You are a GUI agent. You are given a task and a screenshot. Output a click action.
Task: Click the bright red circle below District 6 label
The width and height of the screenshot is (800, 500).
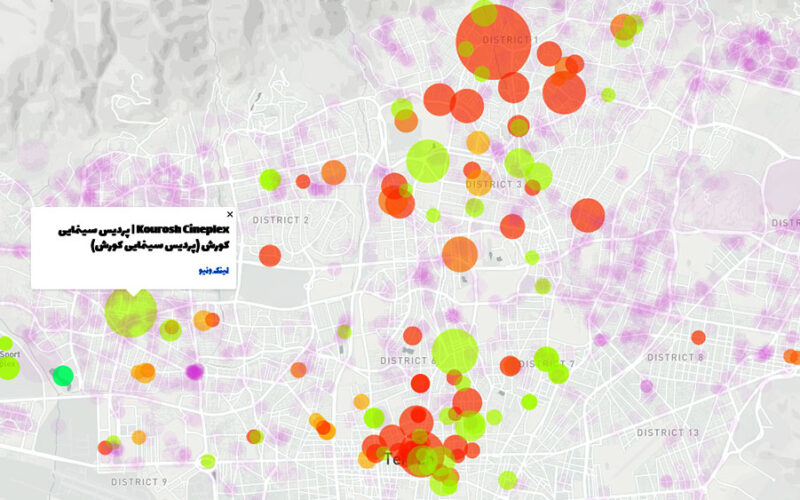coord(420,383)
